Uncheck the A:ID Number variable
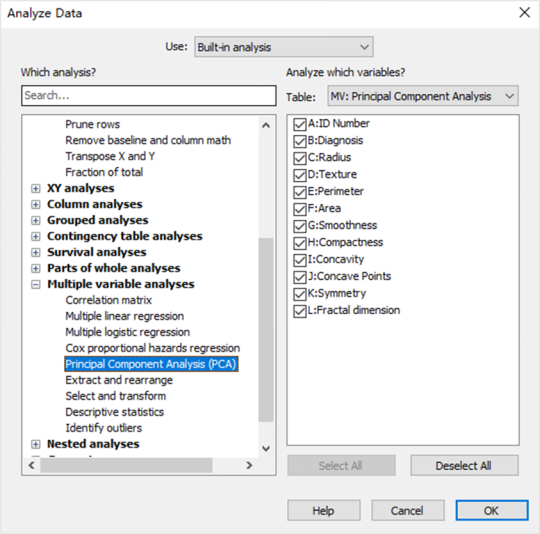 click(x=300, y=124)
